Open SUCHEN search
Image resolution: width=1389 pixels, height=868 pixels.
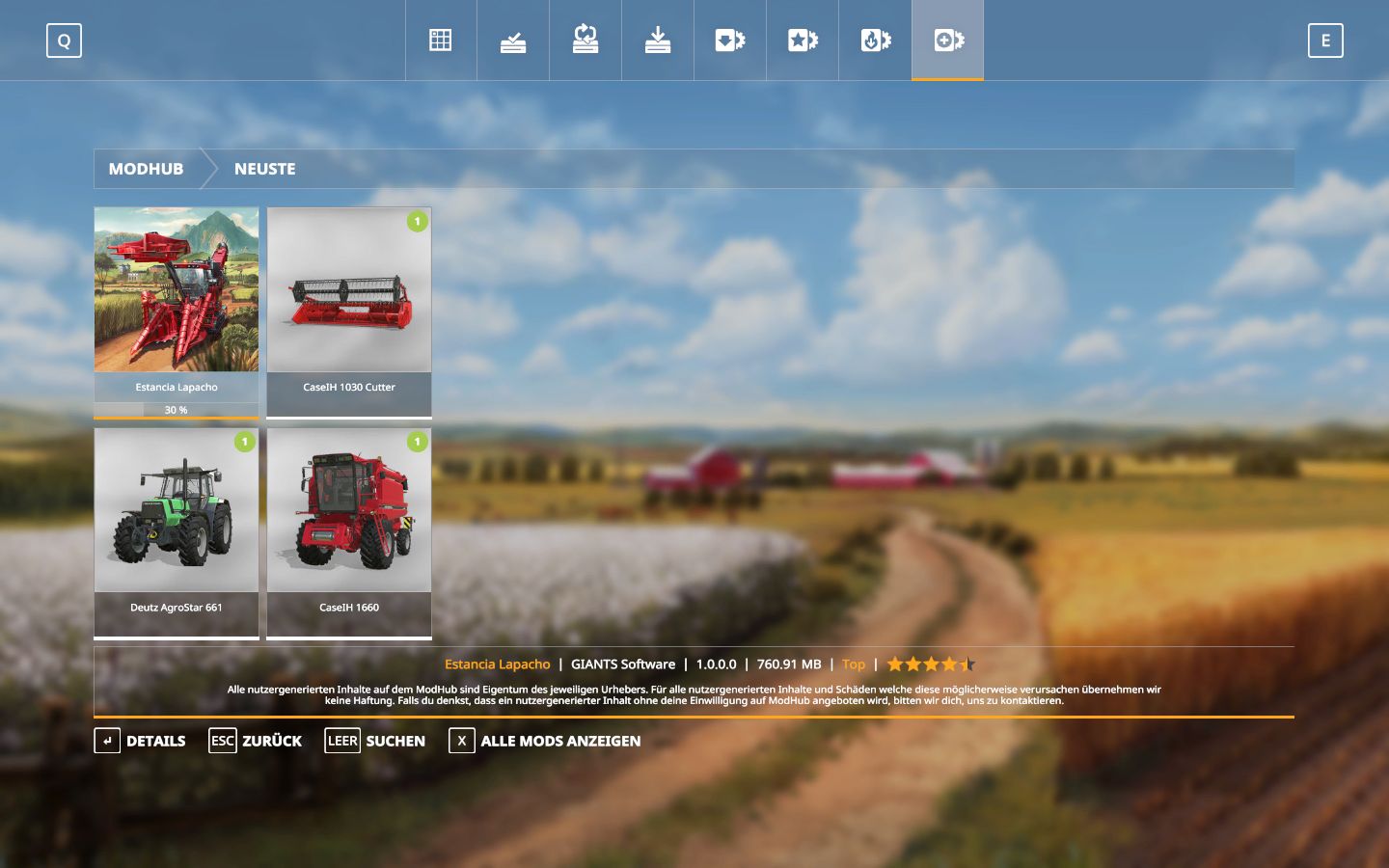pos(395,741)
